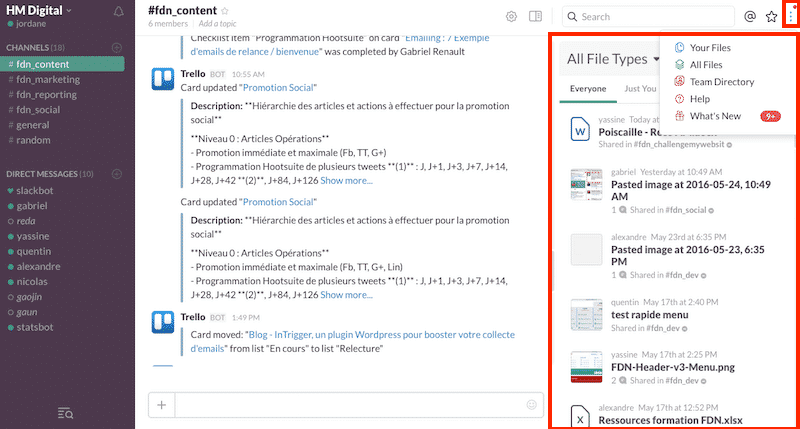This screenshot has height=429, width=800.
Task: Open starred items star icon
Action: click(771, 17)
